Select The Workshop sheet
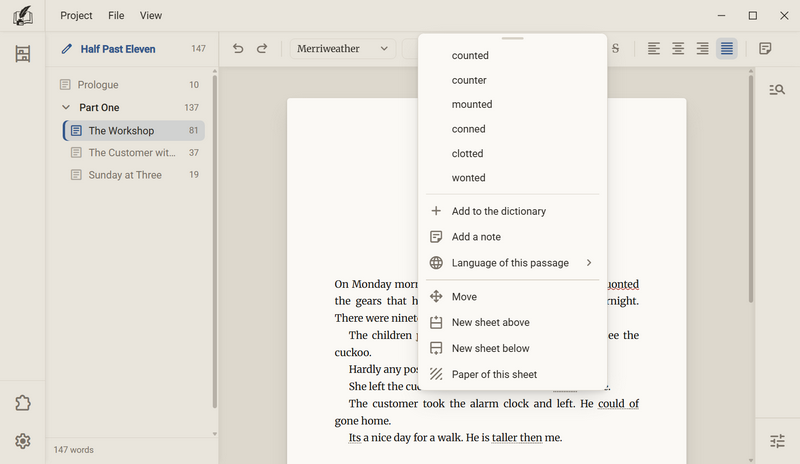Viewport: 800px width, 464px height. coord(134,130)
